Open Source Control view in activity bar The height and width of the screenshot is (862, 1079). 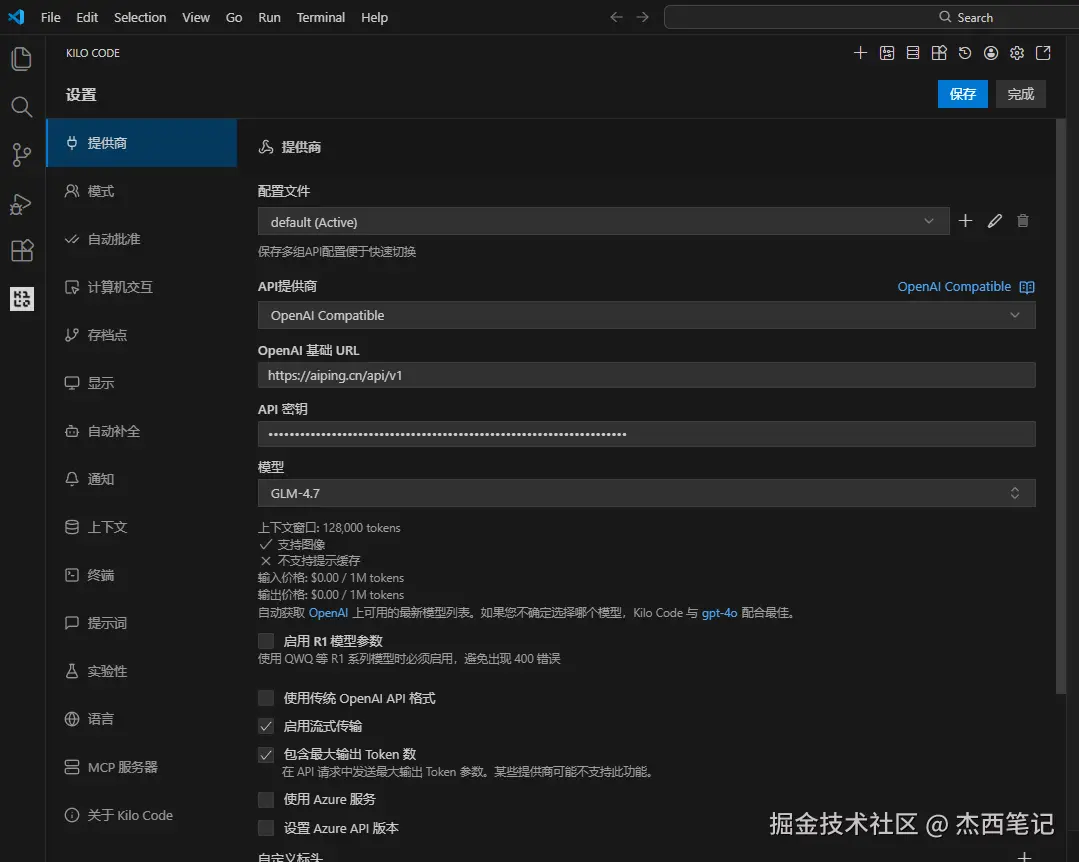21,155
